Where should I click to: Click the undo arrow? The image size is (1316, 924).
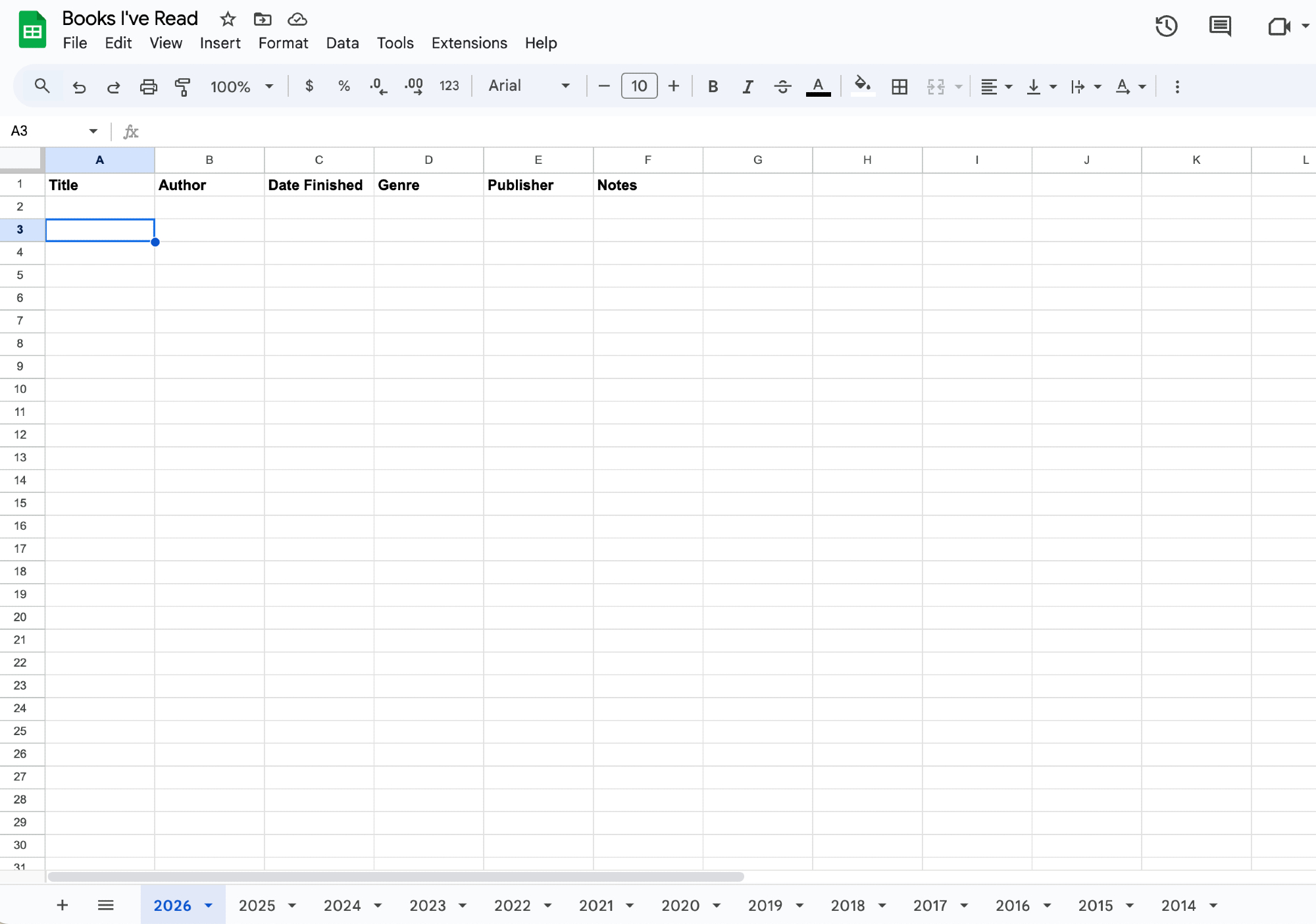[x=80, y=86]
